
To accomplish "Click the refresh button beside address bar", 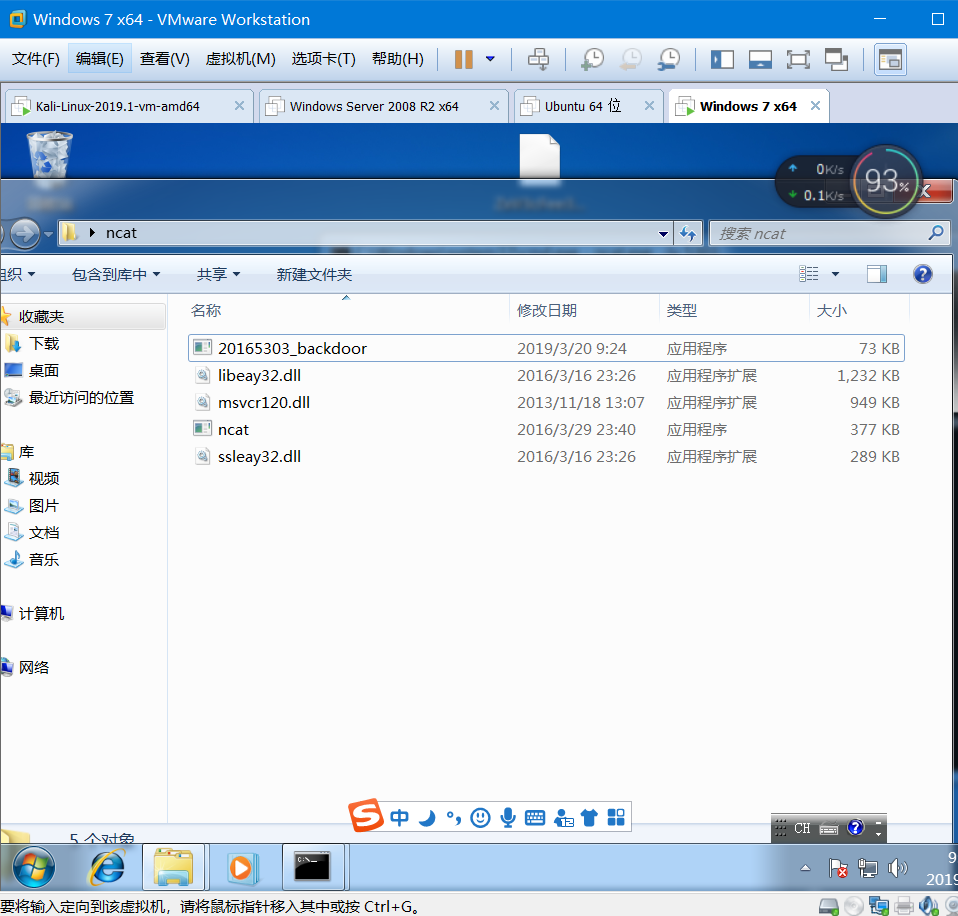I will (x=688, y=233).
